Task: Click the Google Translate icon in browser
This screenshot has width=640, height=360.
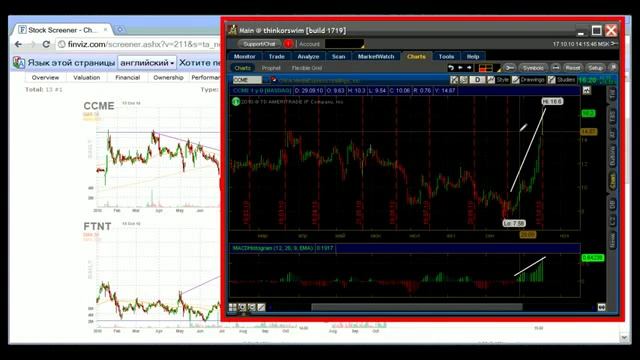Action: point(19,63)
